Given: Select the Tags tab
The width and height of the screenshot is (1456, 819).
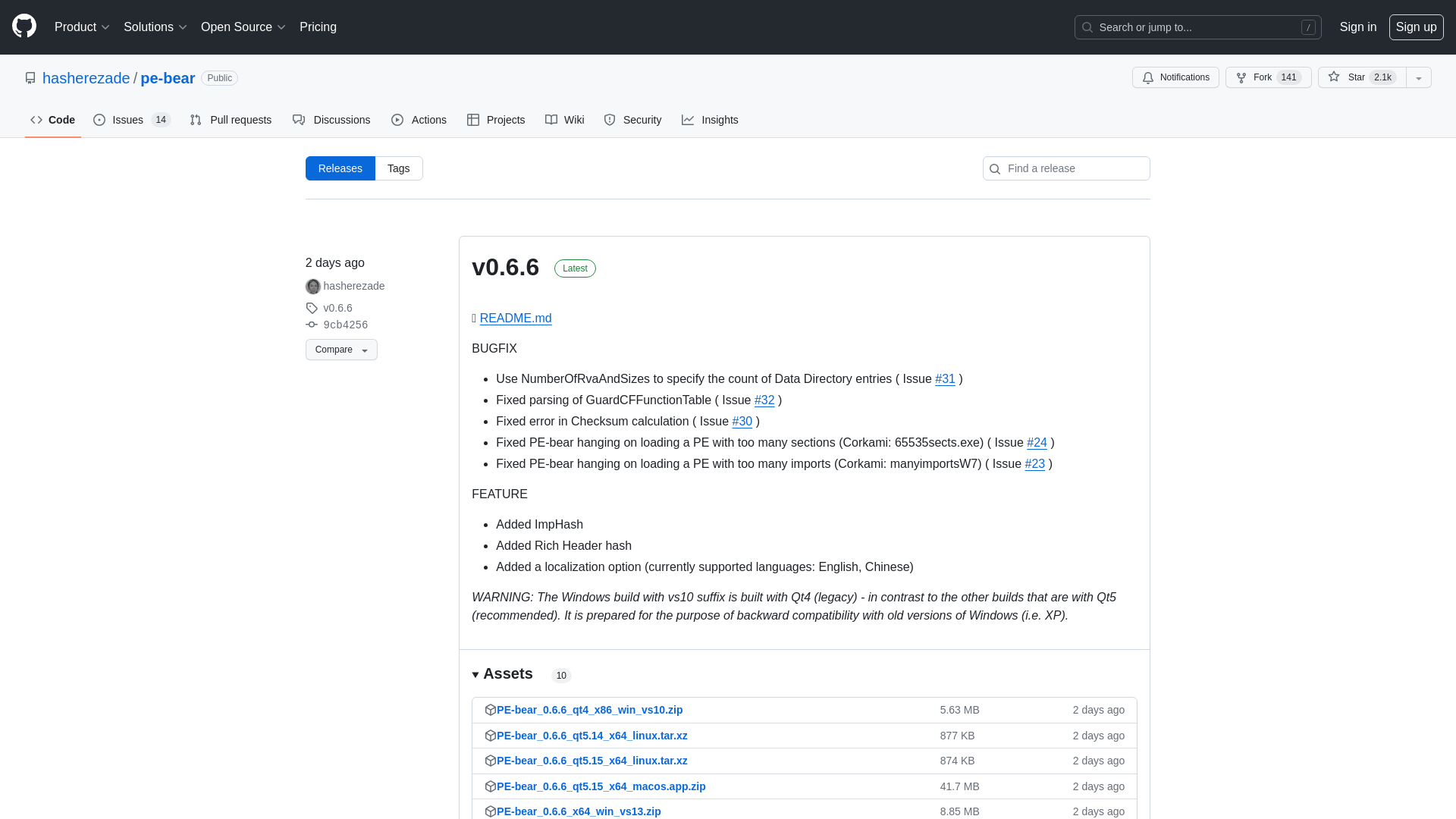Looking at the screenshot, I should [398, 168].
